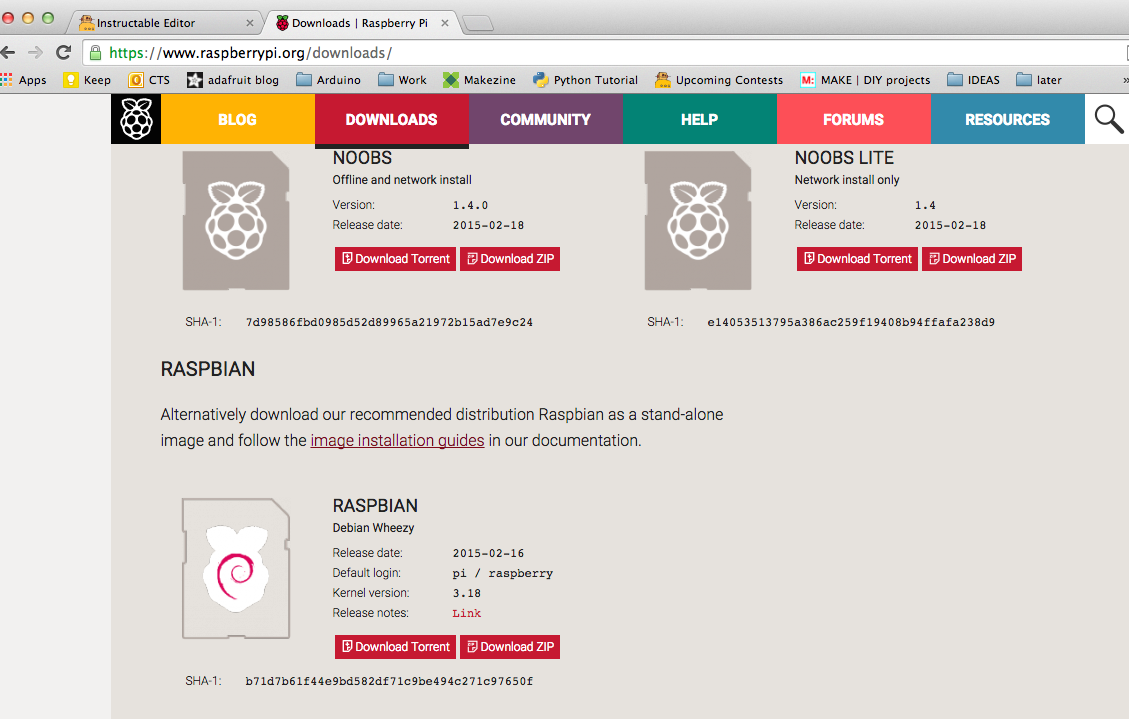
Task: Open the HELP section
Action: (700, 119)
